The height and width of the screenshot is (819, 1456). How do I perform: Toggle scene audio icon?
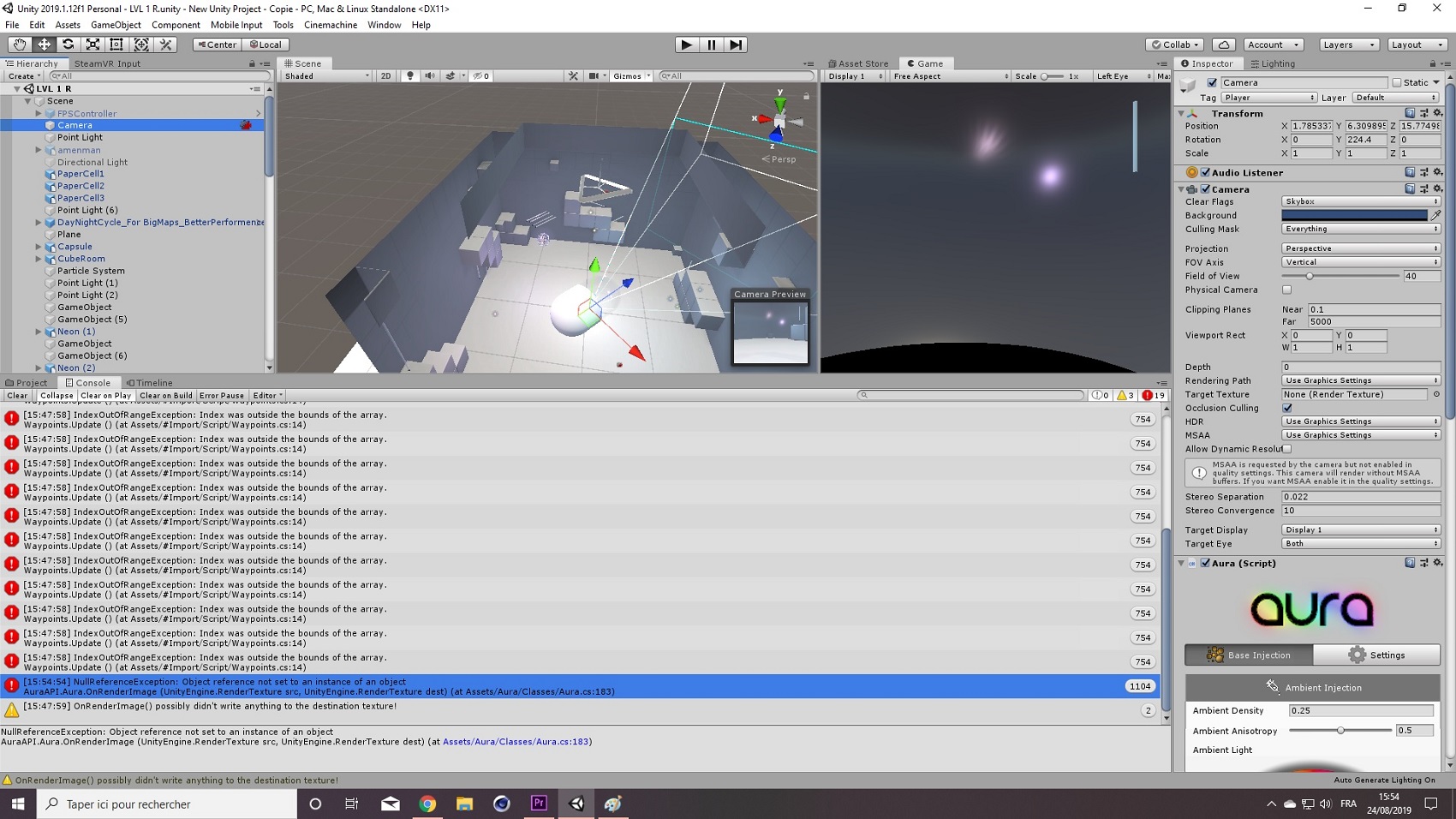tap(430, 76)
